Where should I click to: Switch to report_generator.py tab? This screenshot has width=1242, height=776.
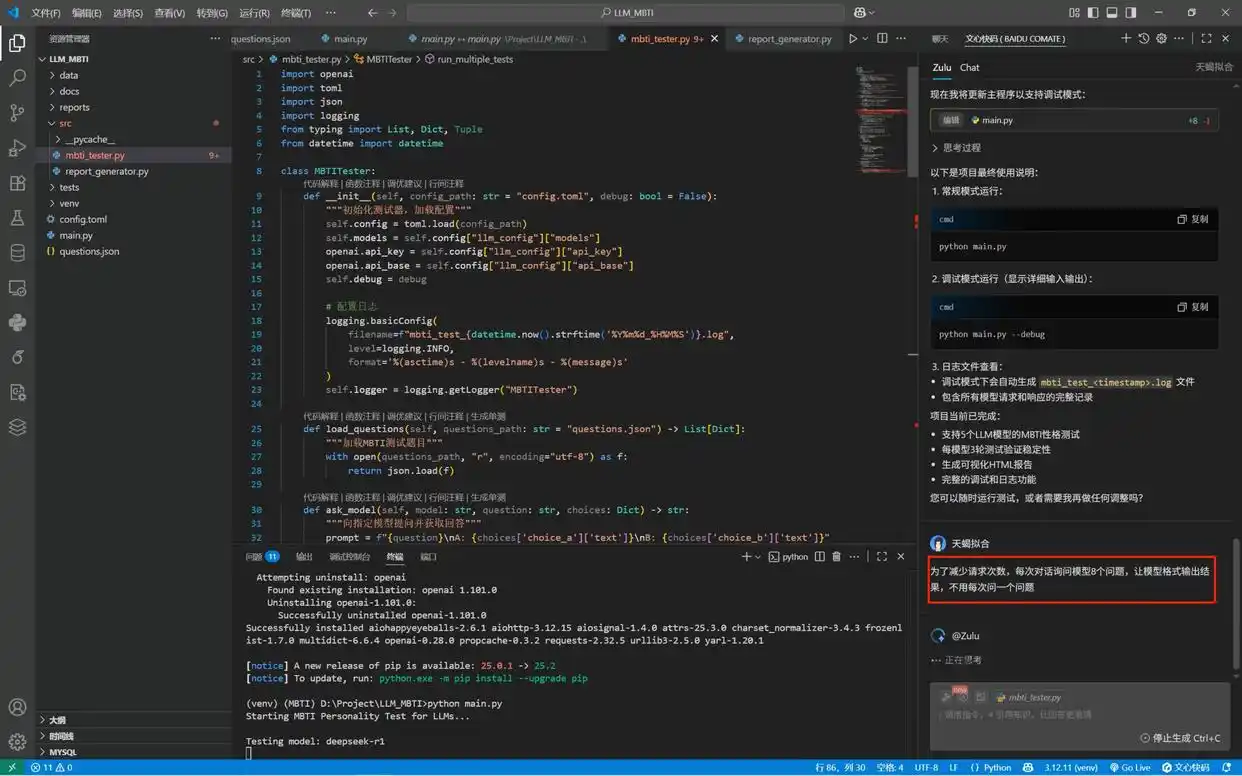789,39
